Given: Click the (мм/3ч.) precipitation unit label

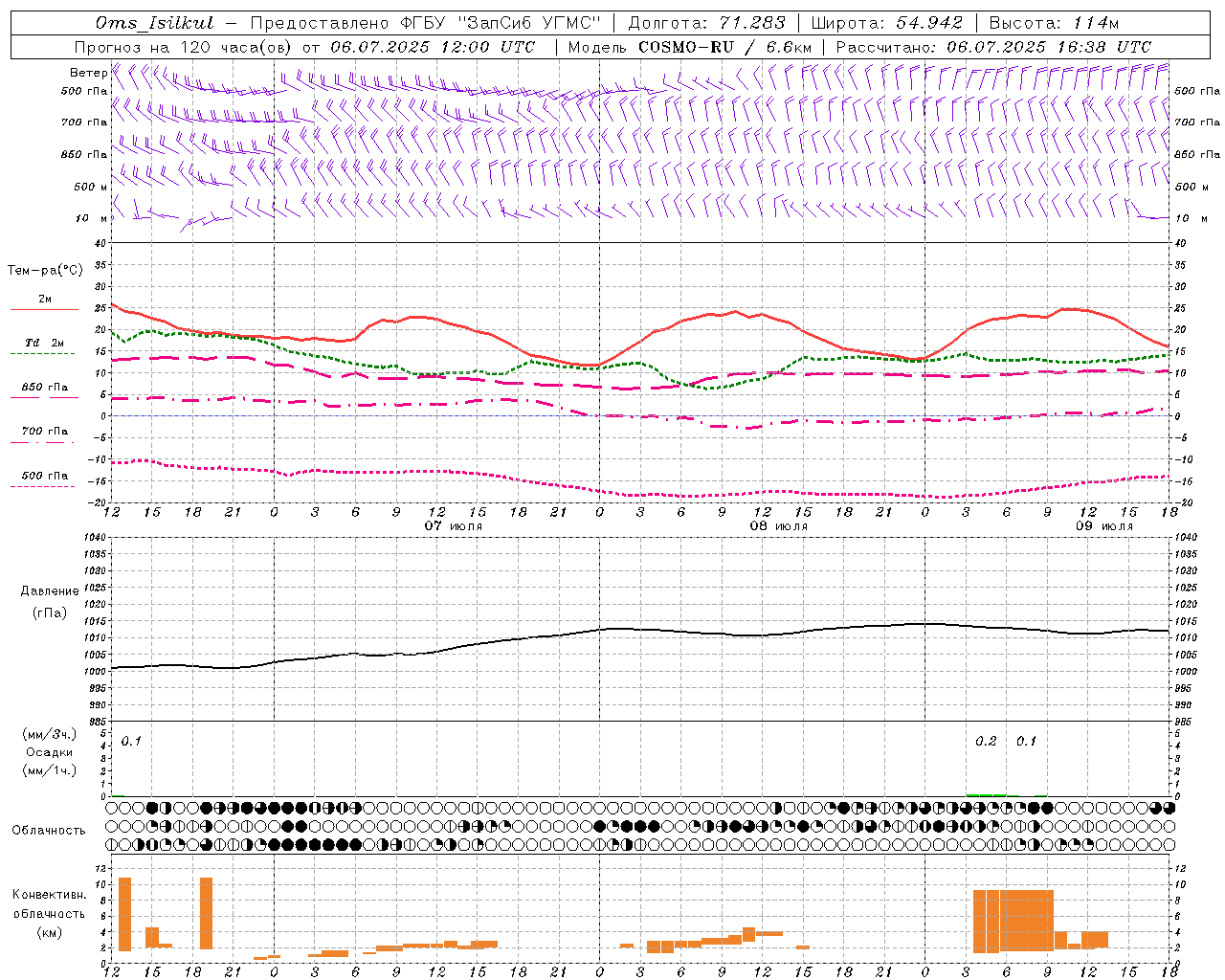Looking at the screenshot, I should [x=49, y=734].
